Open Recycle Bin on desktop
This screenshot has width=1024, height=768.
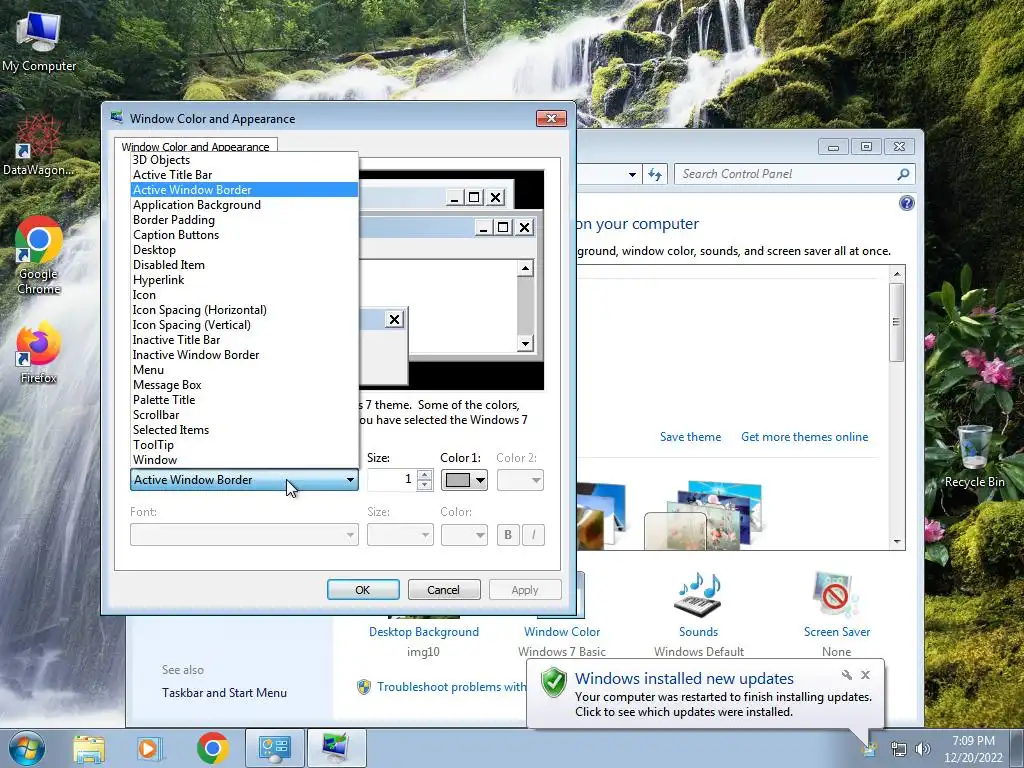coord(974,456)
